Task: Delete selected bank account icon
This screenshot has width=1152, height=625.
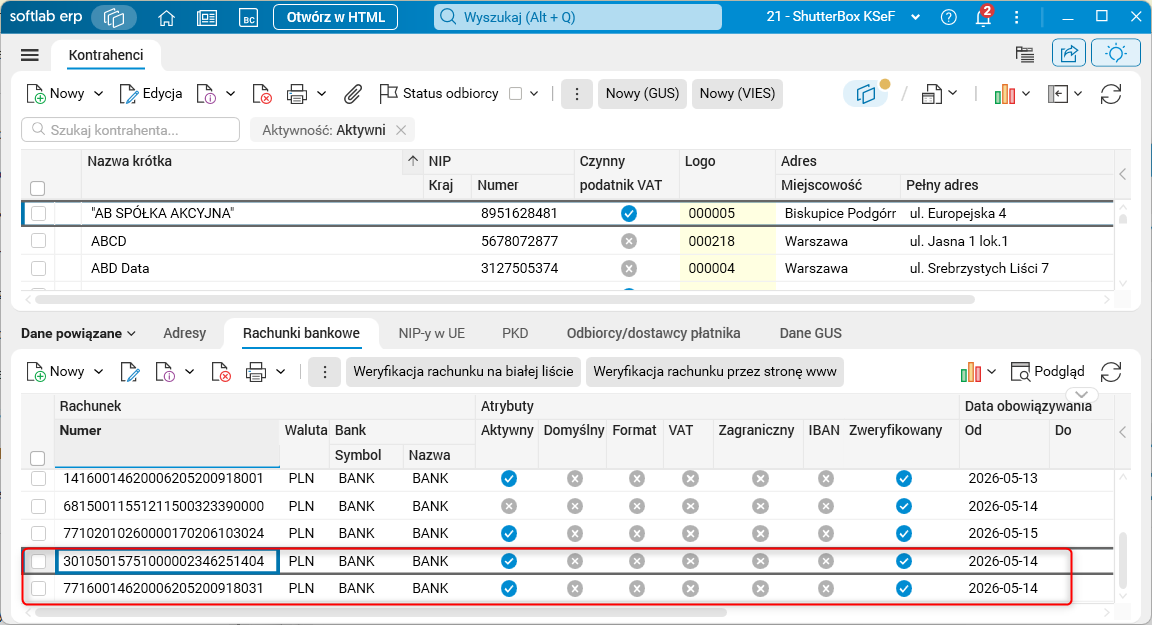Action: coord(221,372)
